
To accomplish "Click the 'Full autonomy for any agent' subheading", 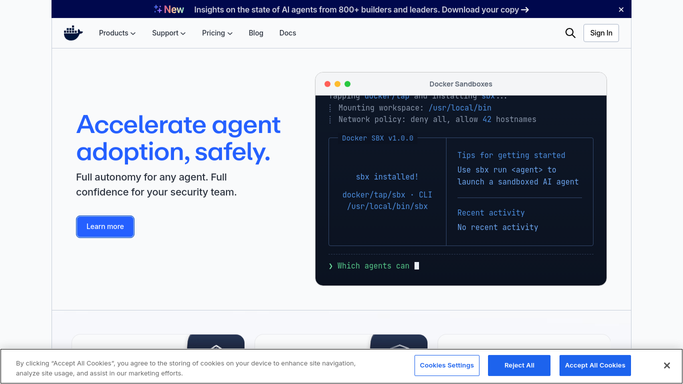I will pos(156,185).
